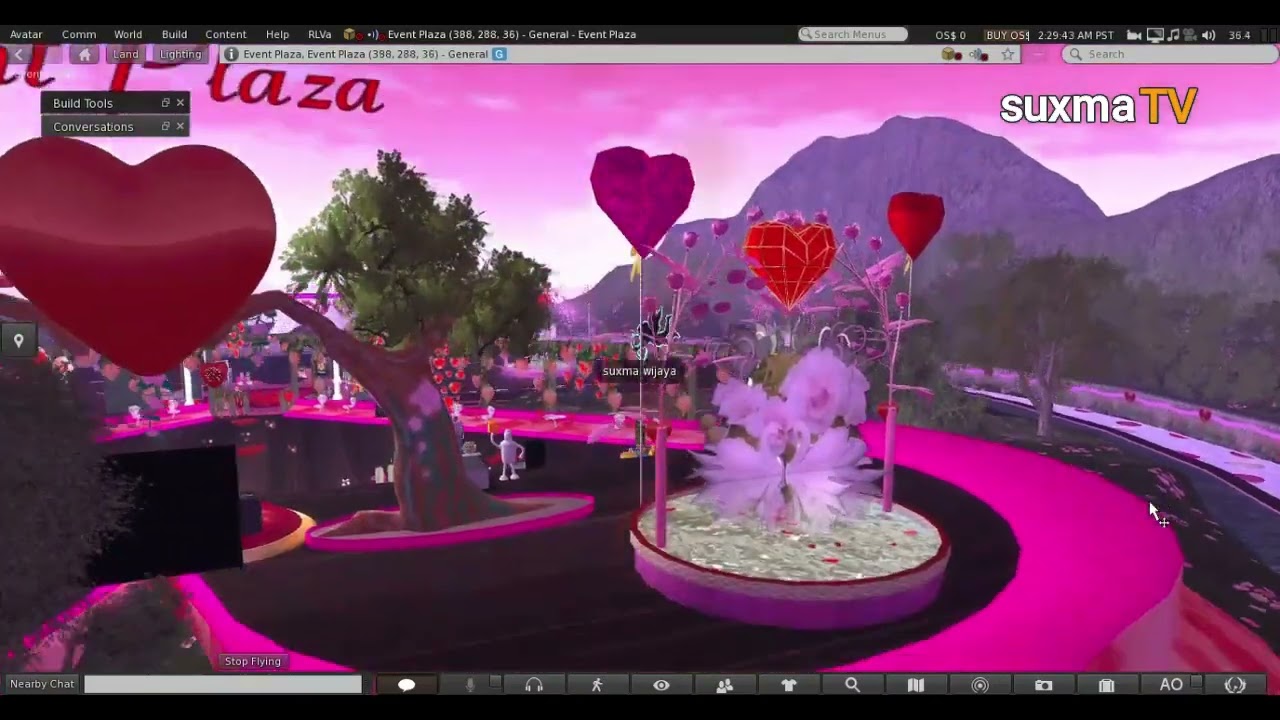Undock the Build Tools panel
The width and height of the screenshot is (1280, 720).
tap(166, 103)
